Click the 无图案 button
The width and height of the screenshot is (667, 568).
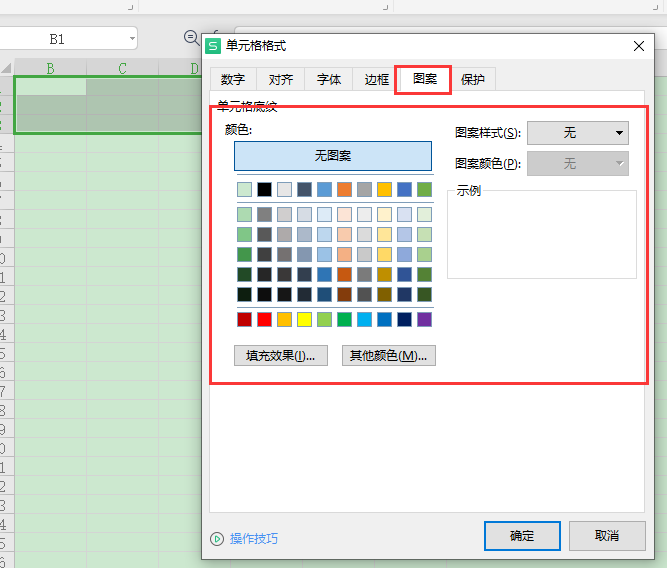point(333,156)
